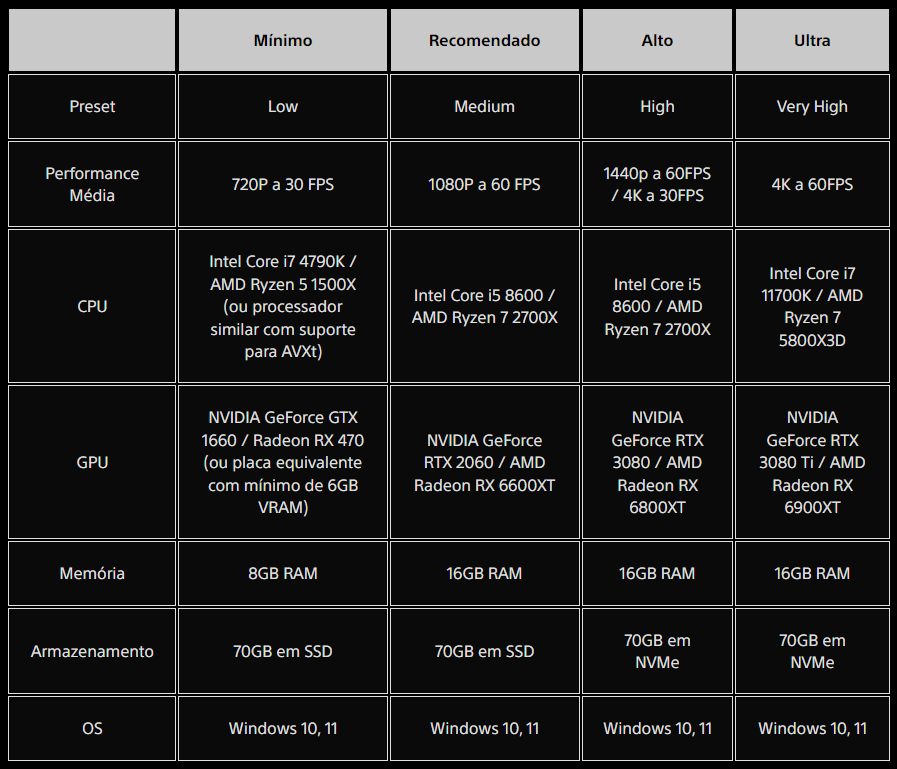
Task: Click the Alto column 70GB em NVMe cell
Action: [657, 651]
